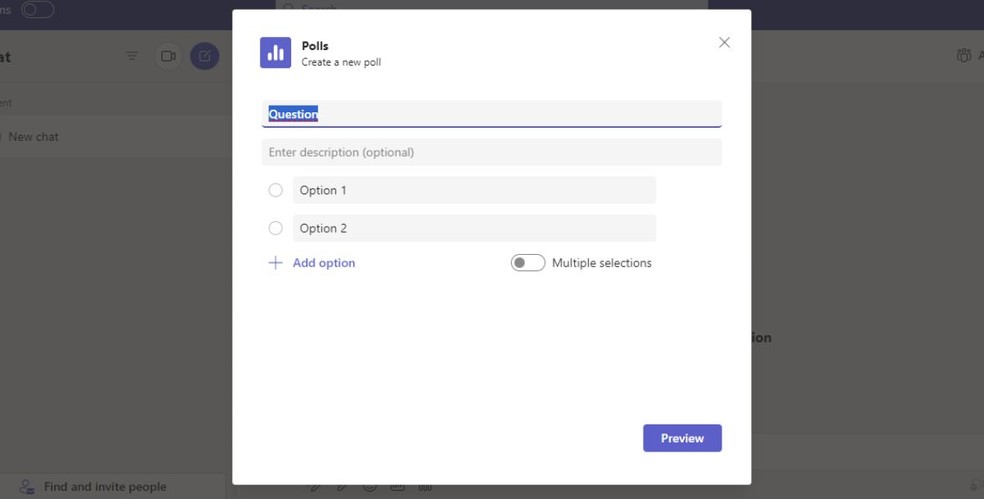Click the Polls app icon
984x499 pixels.
click(x=275, y=53)
